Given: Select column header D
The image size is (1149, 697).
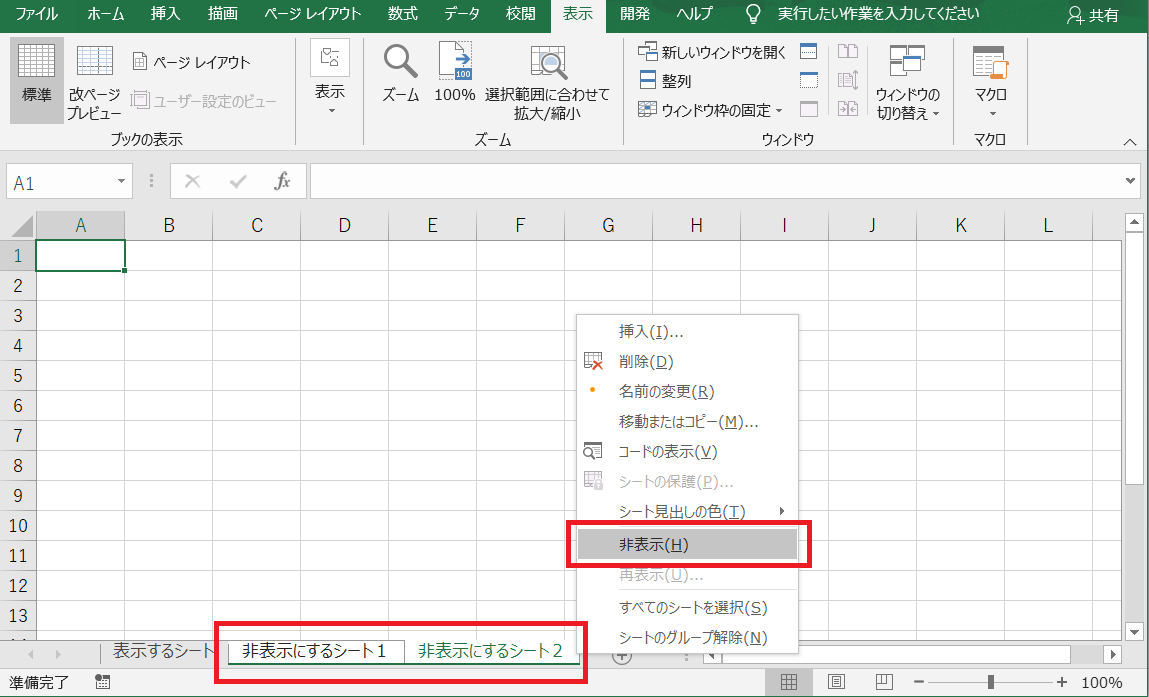Looking at the screenshot, I should click(x=344, y=226).
